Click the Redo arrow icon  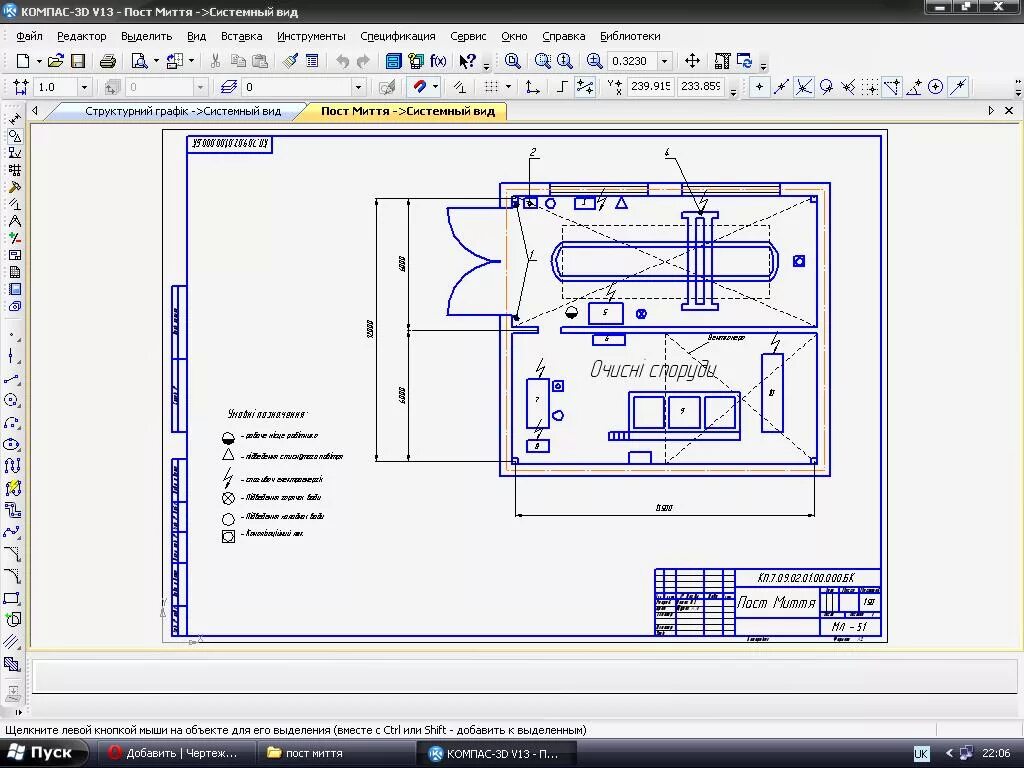[363, 61]
